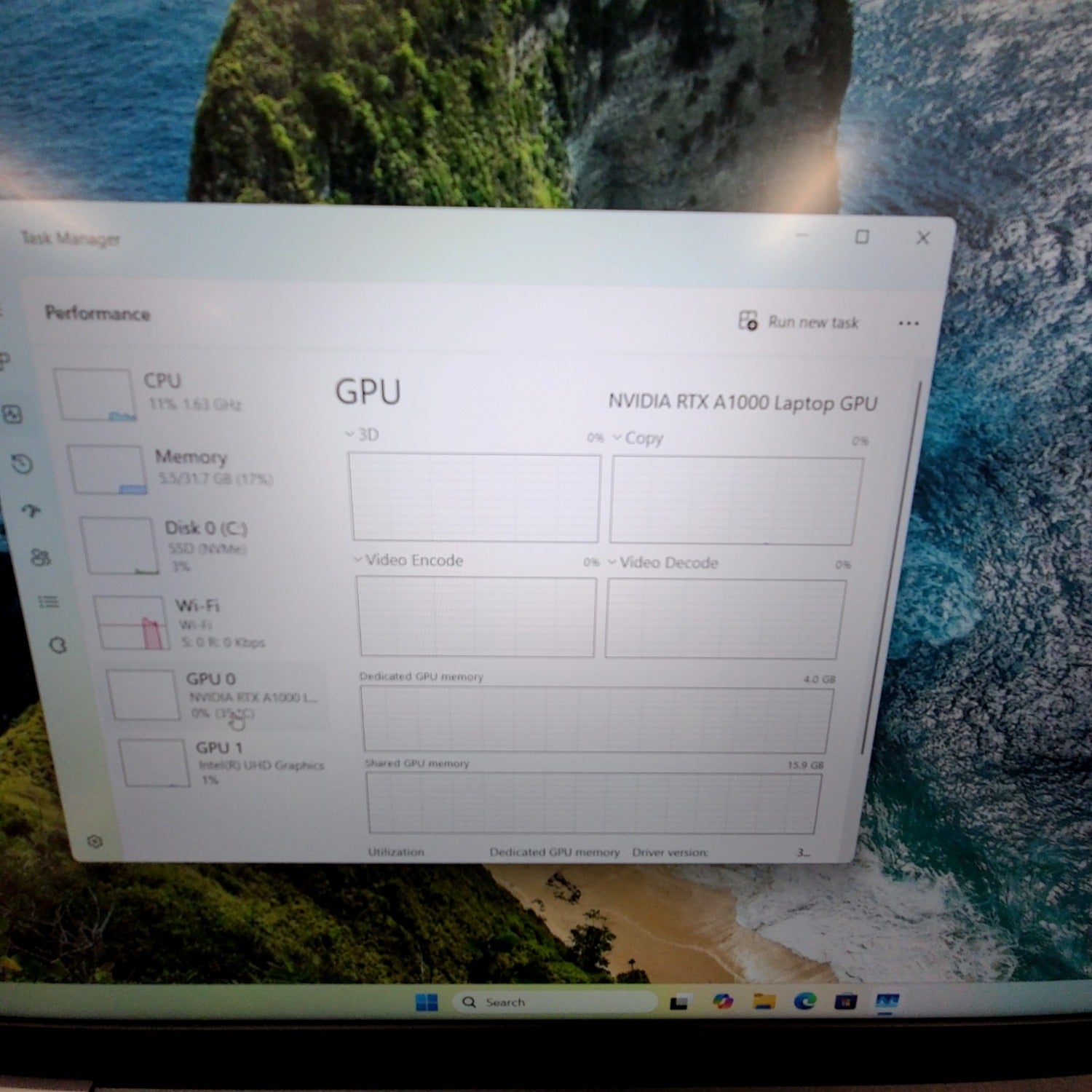The image size is (1092, 1092).
Task: Go to the Users page icon
Action: point(40,558)
